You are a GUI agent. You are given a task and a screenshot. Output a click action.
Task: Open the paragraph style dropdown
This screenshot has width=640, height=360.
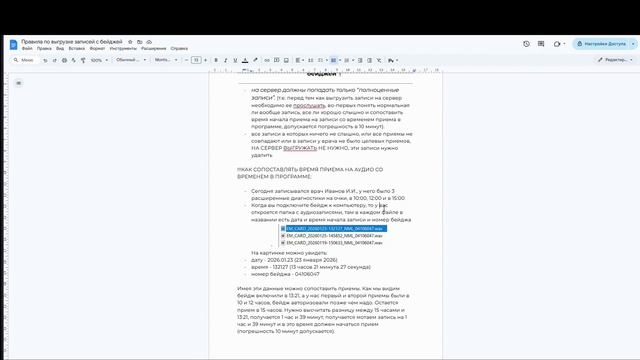pos(131,60)
